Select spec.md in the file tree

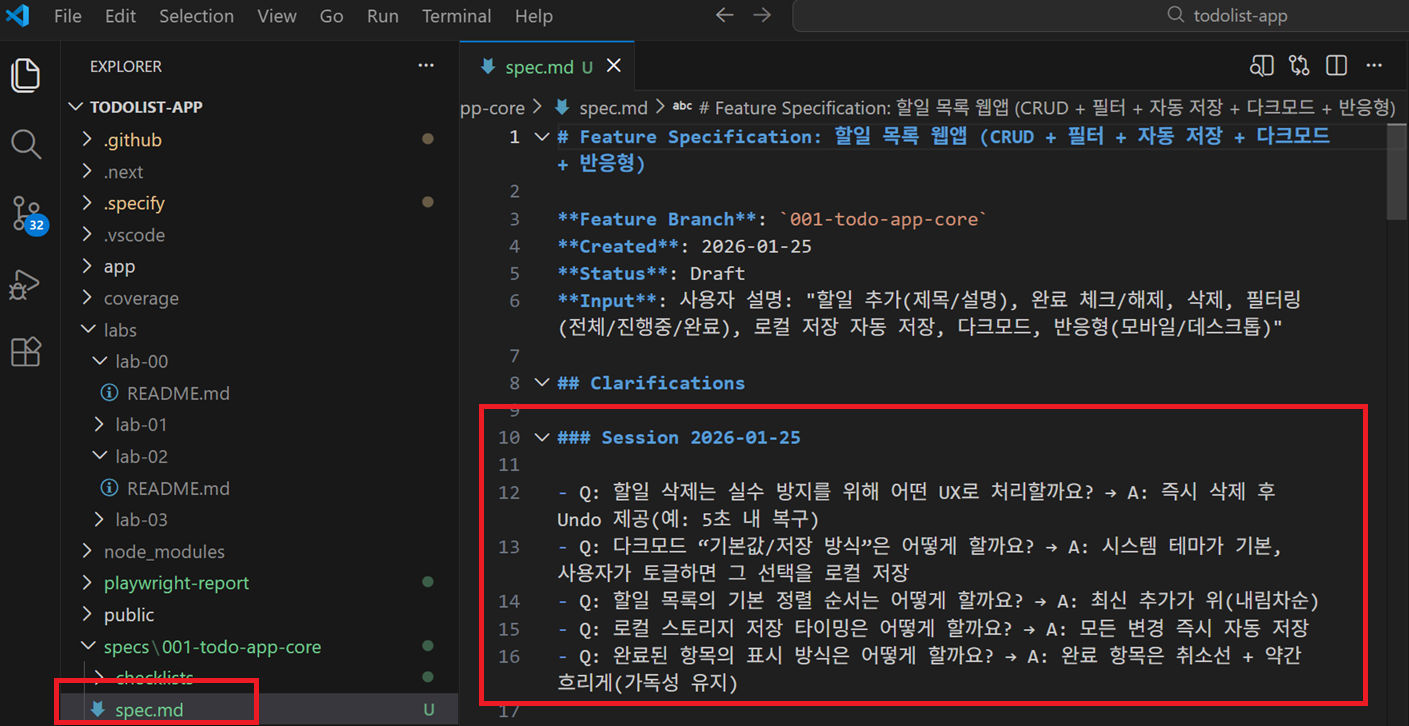(x=149, y=710)
